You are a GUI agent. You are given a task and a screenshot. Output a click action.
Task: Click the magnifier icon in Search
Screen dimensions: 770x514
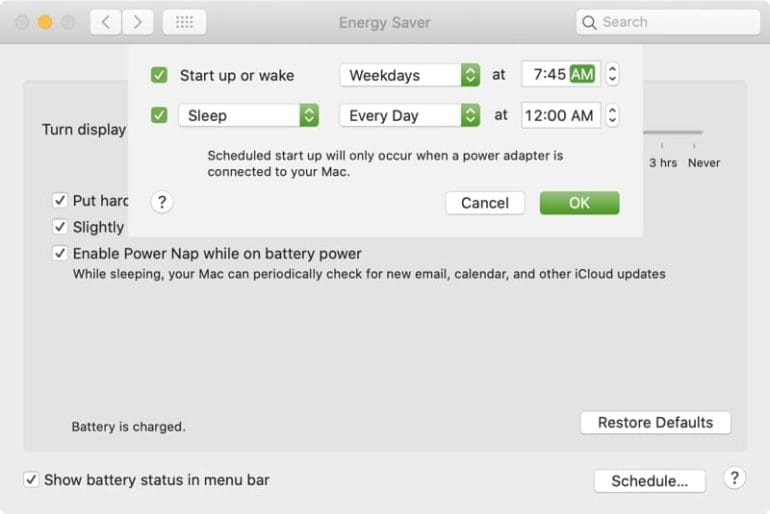click(x=589, y=23)
